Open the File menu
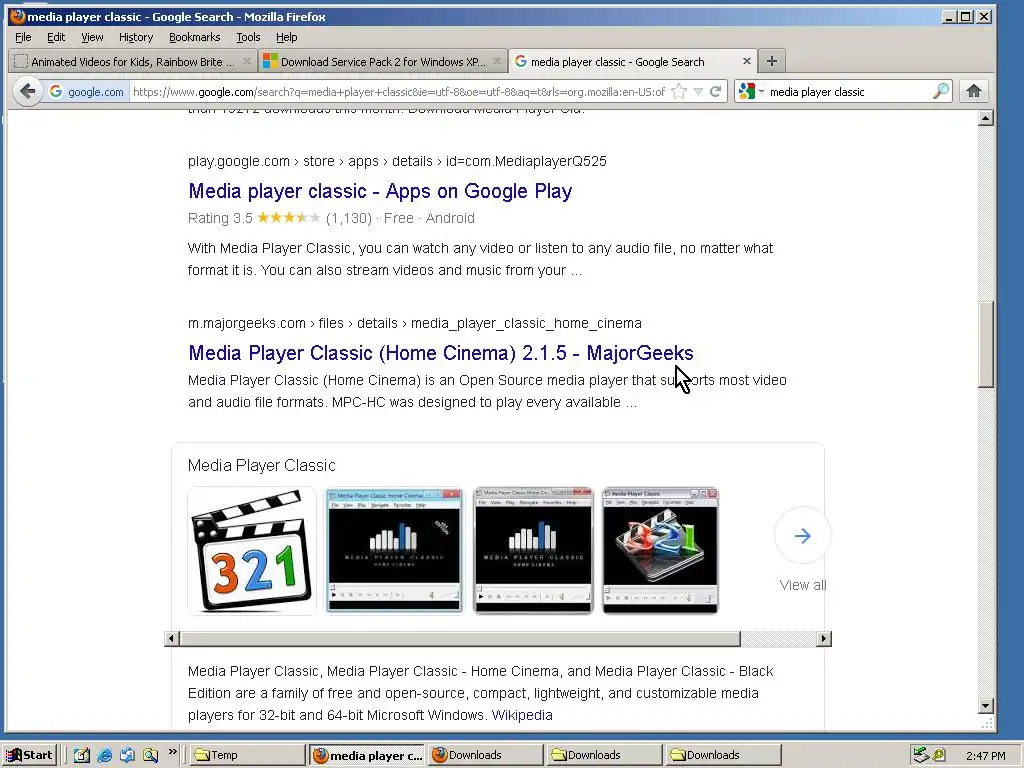 click(x=23, y=37)
